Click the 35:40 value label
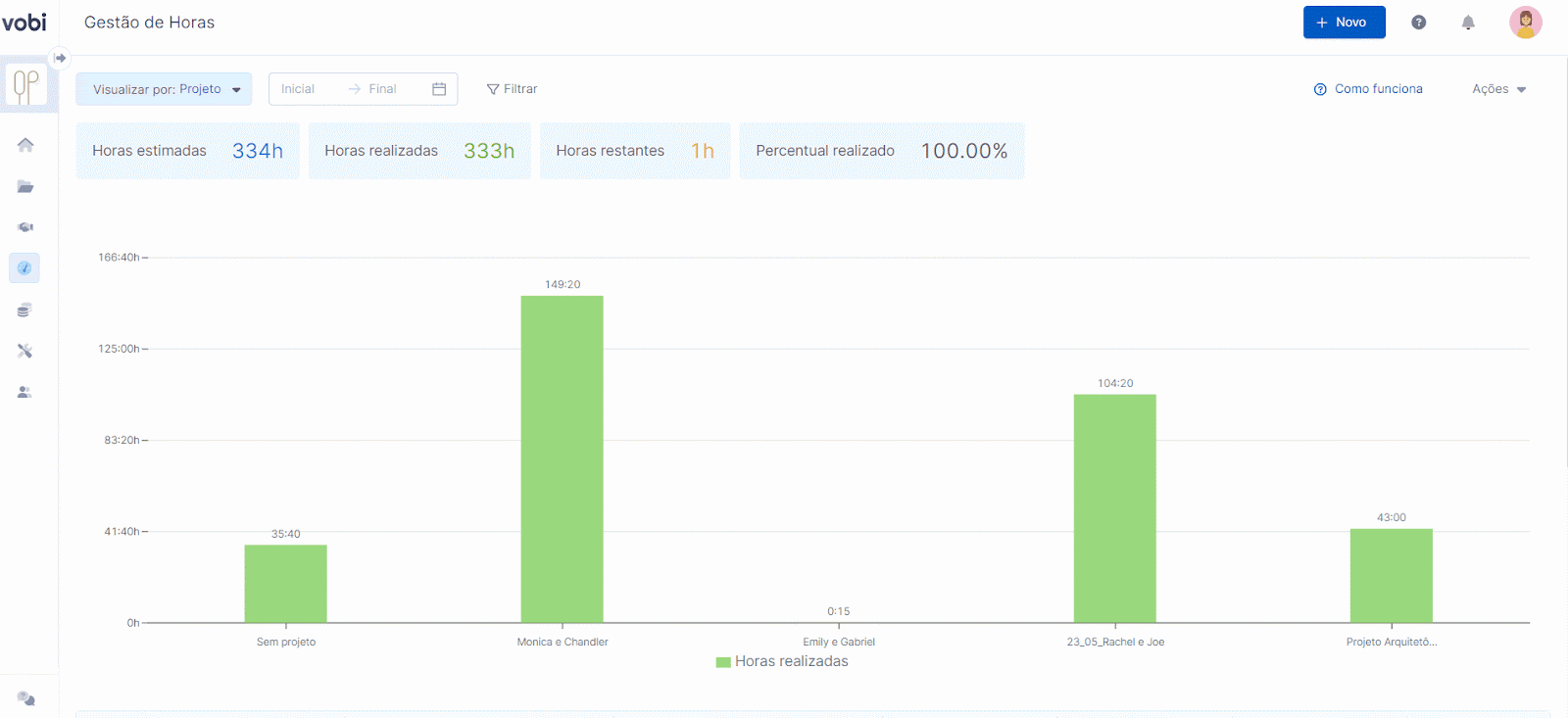The width and height of the screenshot is (1568, 718). pyautogui.click(x=286, y=535)
